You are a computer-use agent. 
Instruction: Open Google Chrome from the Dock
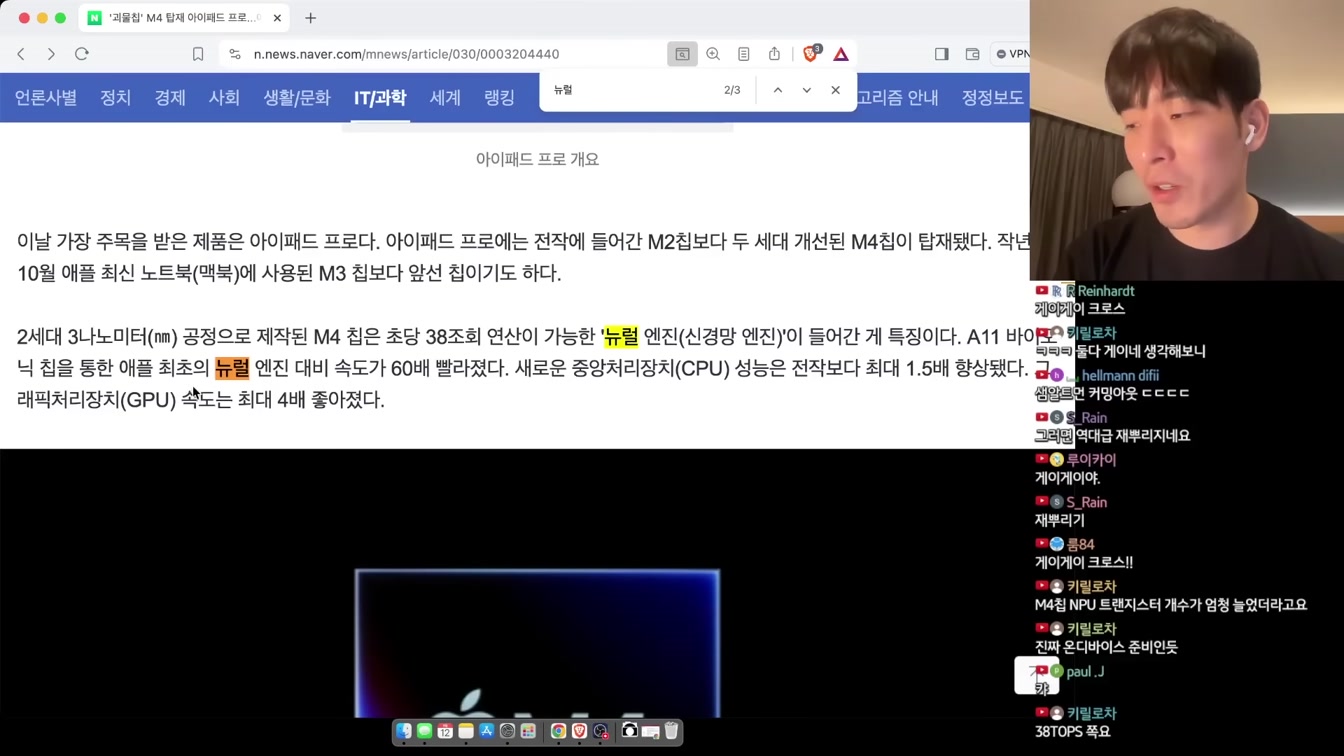(x=558, y=731)
